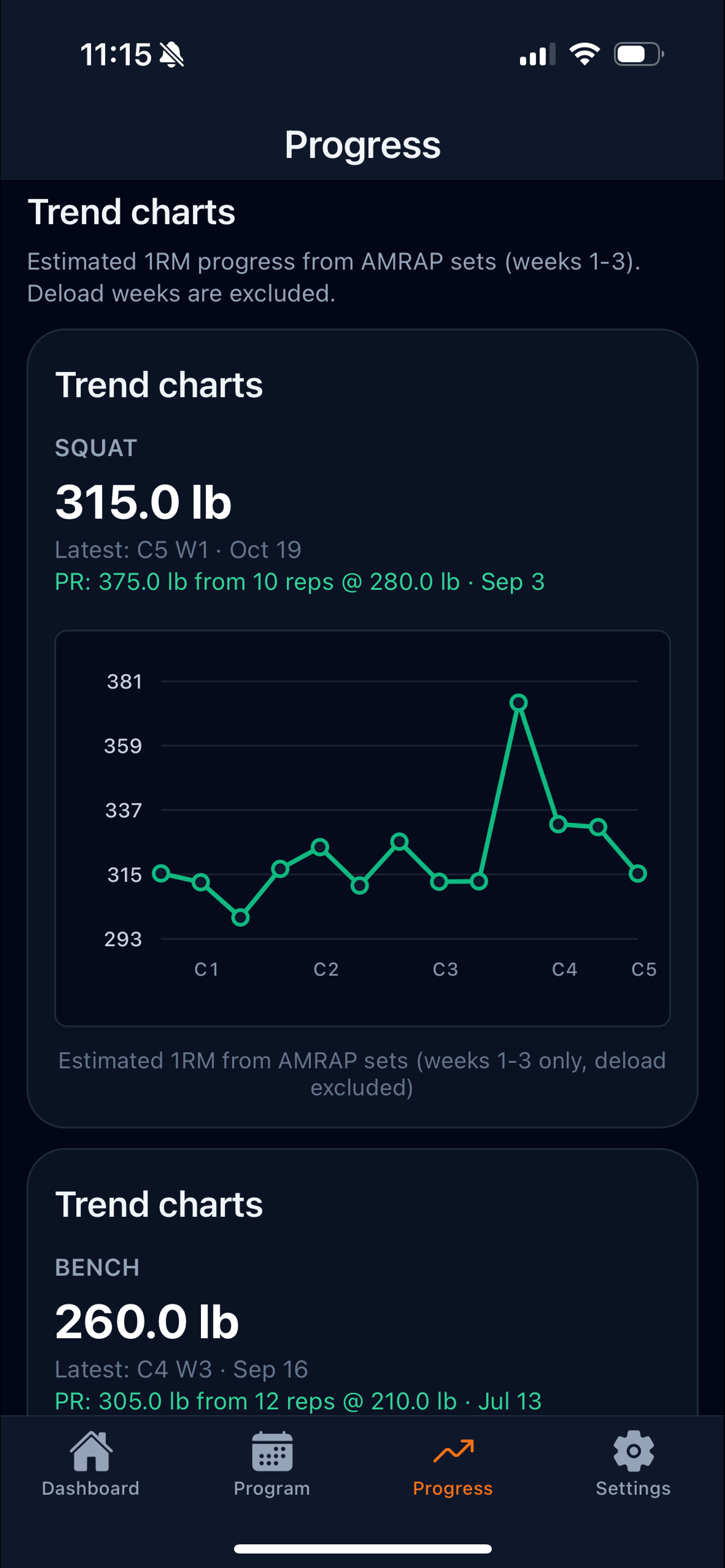Tap the SQUAT 315.0 lb value
The height and width of the screenshot is (1568, 725).
(x=143, y=502)
